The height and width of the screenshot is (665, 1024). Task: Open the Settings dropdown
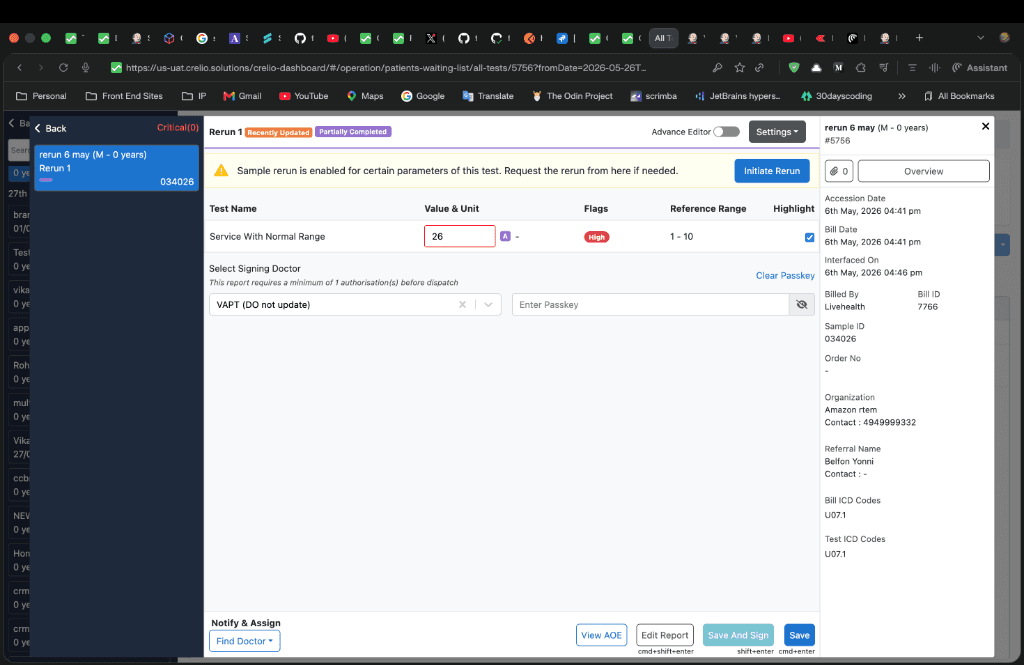coord(776,132)
